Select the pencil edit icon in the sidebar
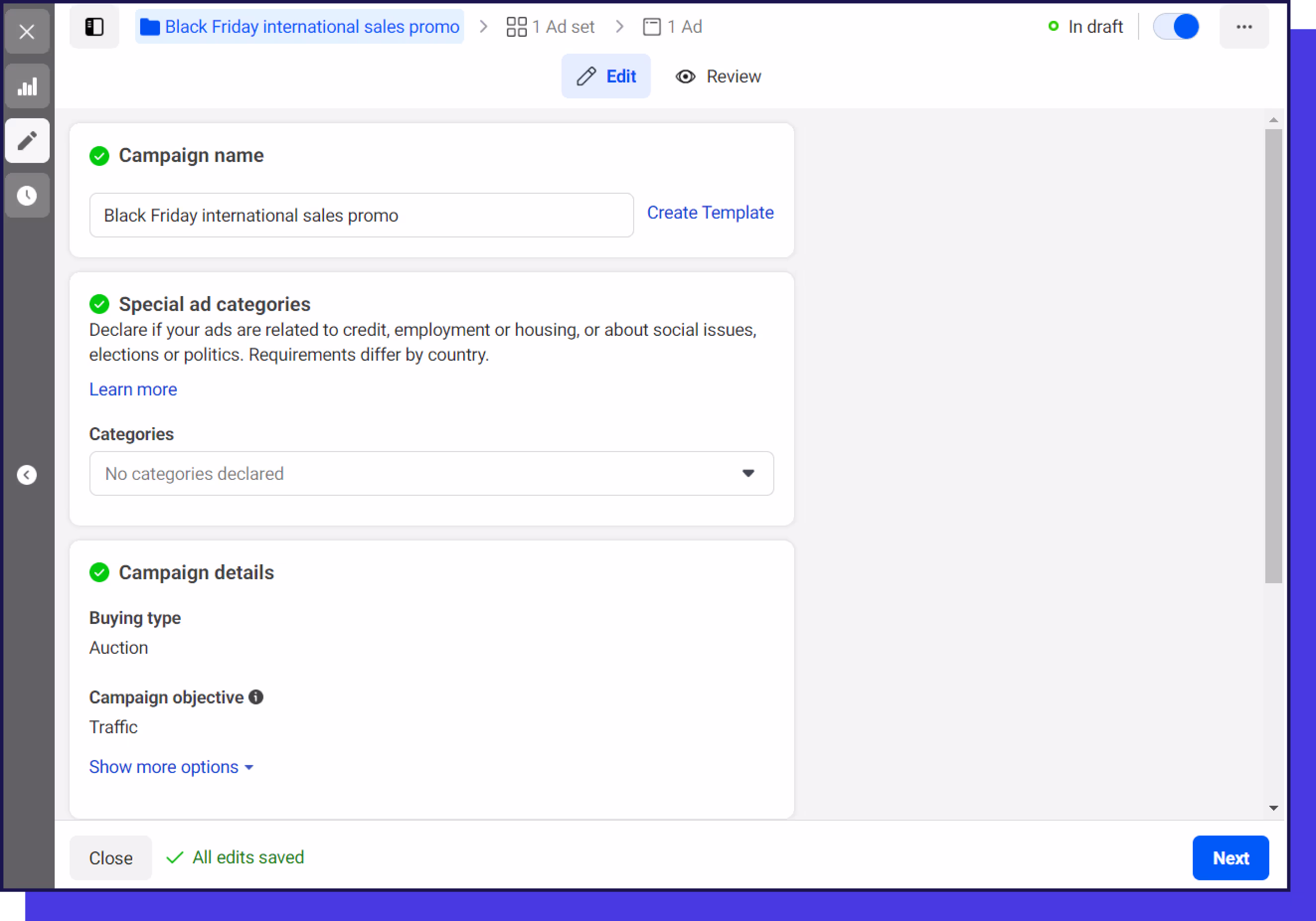 pyautogui.click(x=27, y=140)
